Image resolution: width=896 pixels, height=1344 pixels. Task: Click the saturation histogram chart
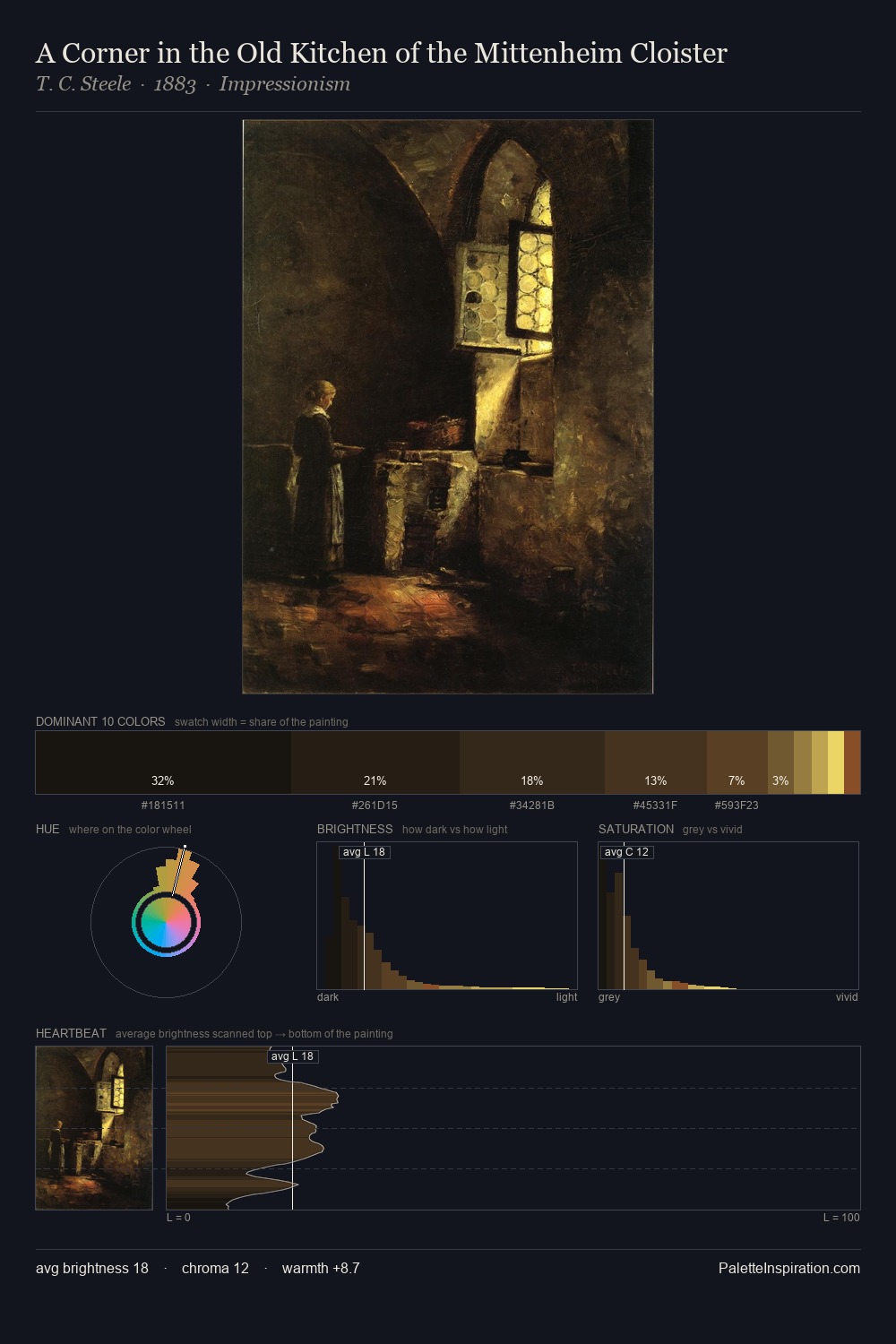728,916
